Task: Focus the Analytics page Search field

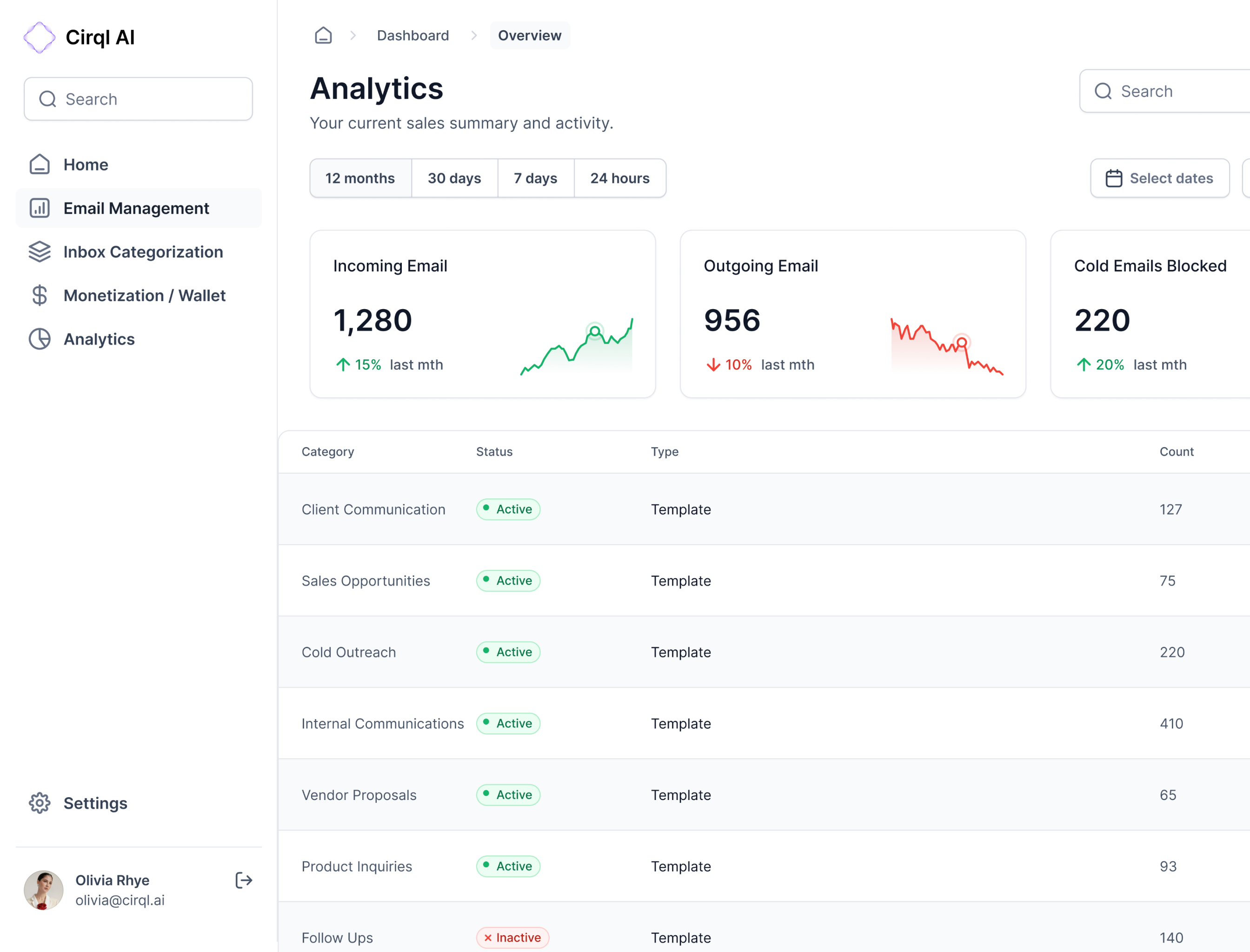Action: point(1164,91)
